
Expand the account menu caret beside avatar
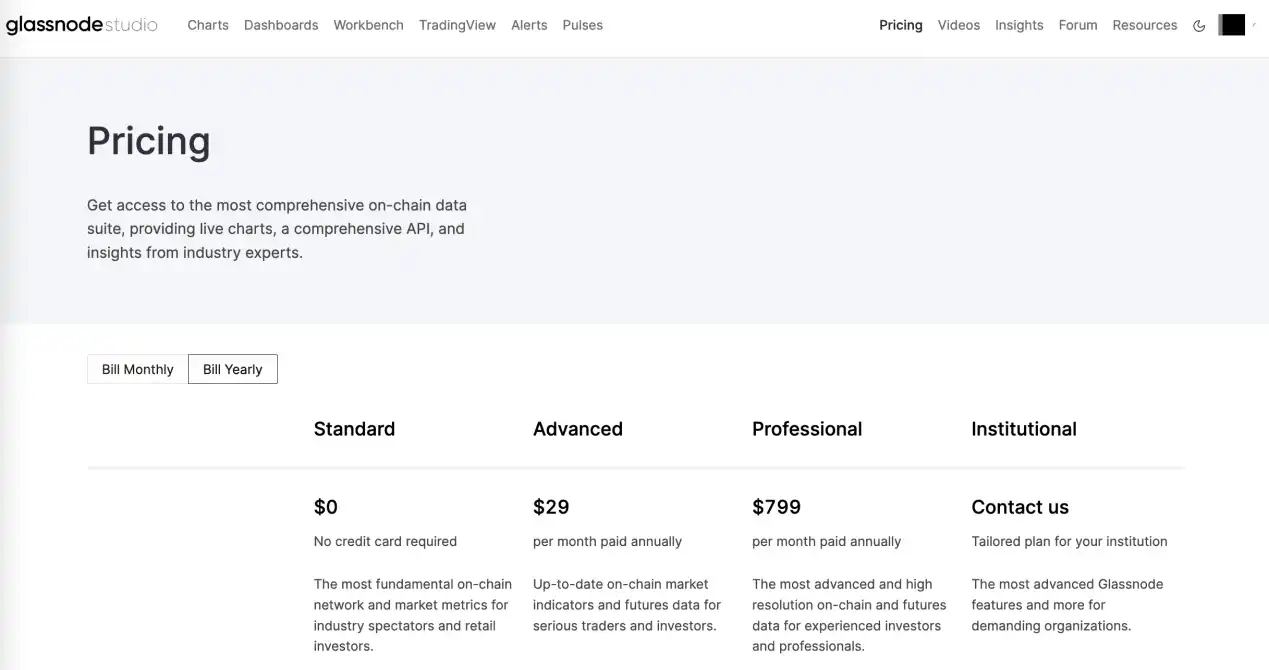point(1254,24)
